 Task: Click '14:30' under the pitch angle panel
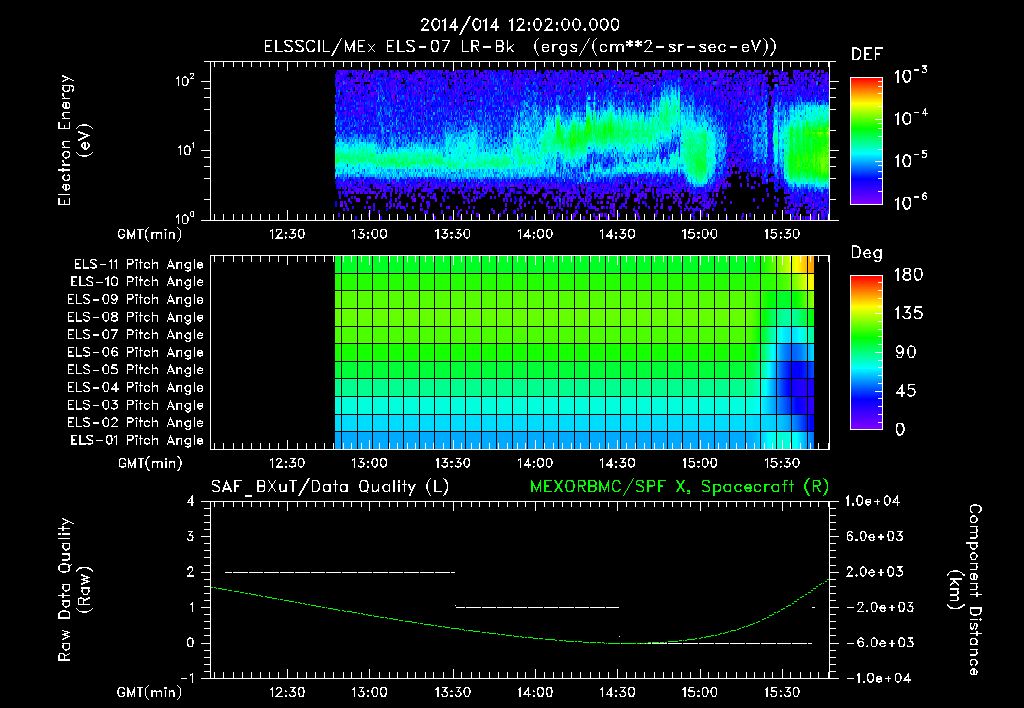coord(617,464)
